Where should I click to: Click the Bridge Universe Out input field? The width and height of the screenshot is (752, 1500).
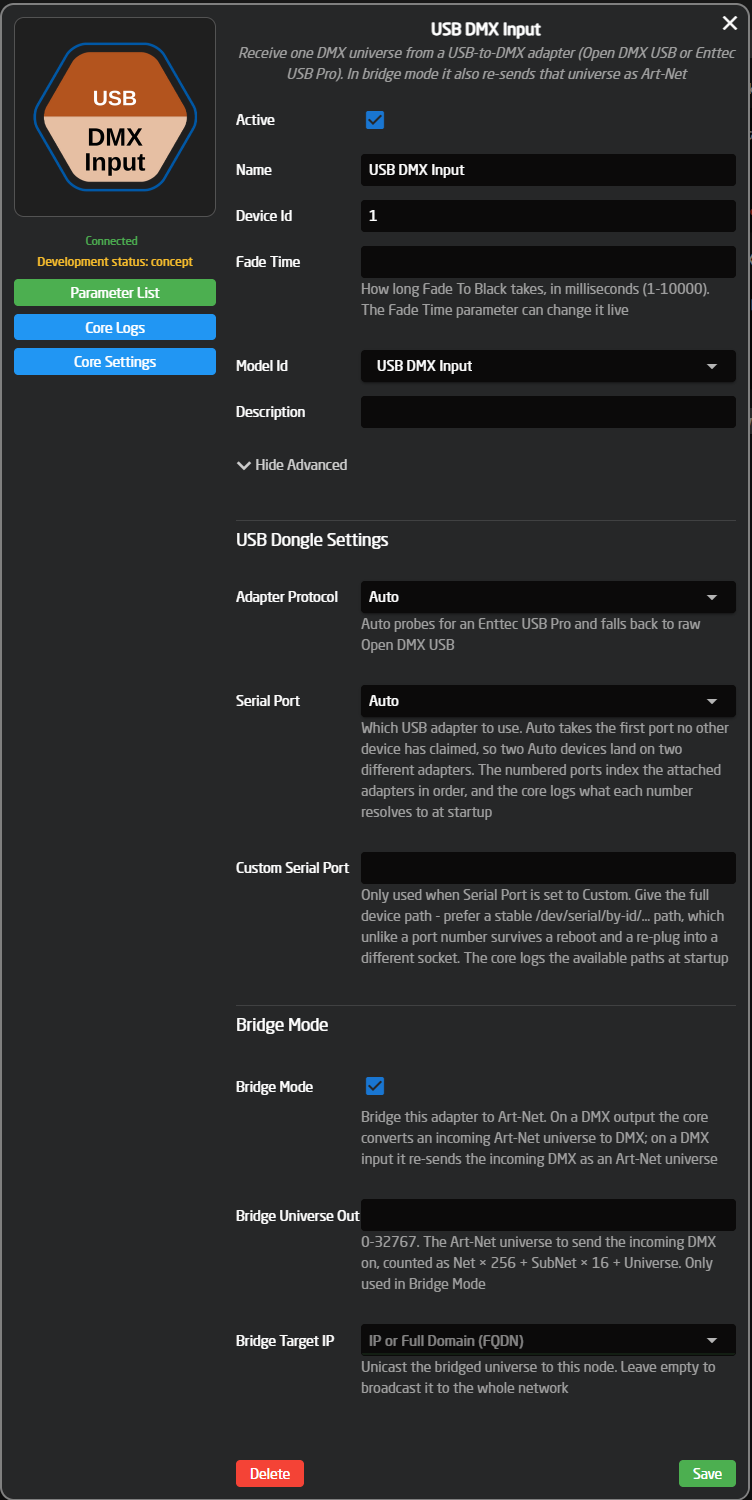click(x=548, y=1215)
